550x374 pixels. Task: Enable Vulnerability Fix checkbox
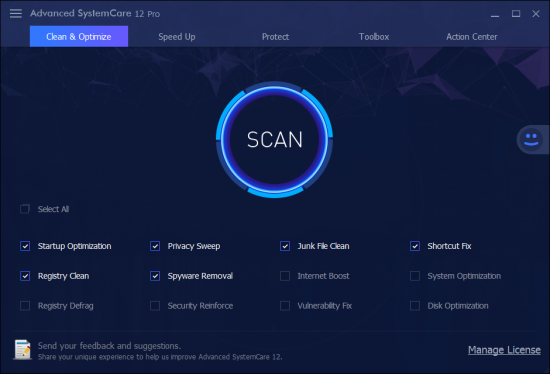coord(285,306)
